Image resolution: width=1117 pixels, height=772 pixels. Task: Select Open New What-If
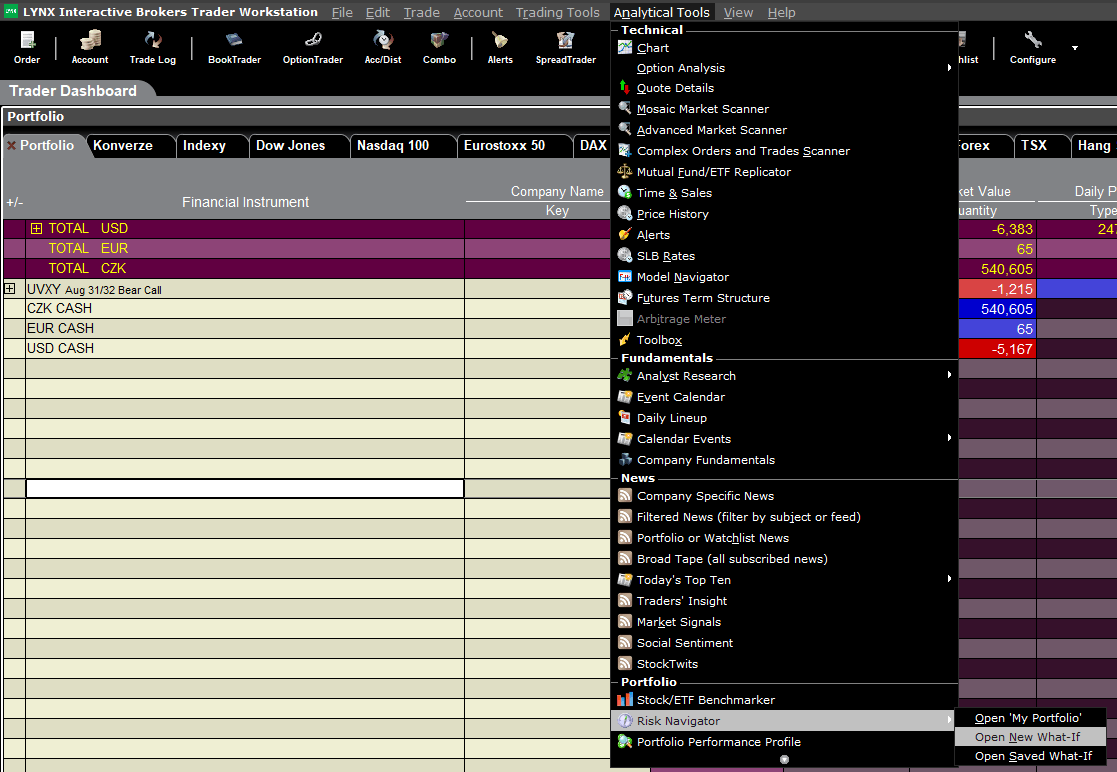pyautogui.click(x=1028, y=737)
